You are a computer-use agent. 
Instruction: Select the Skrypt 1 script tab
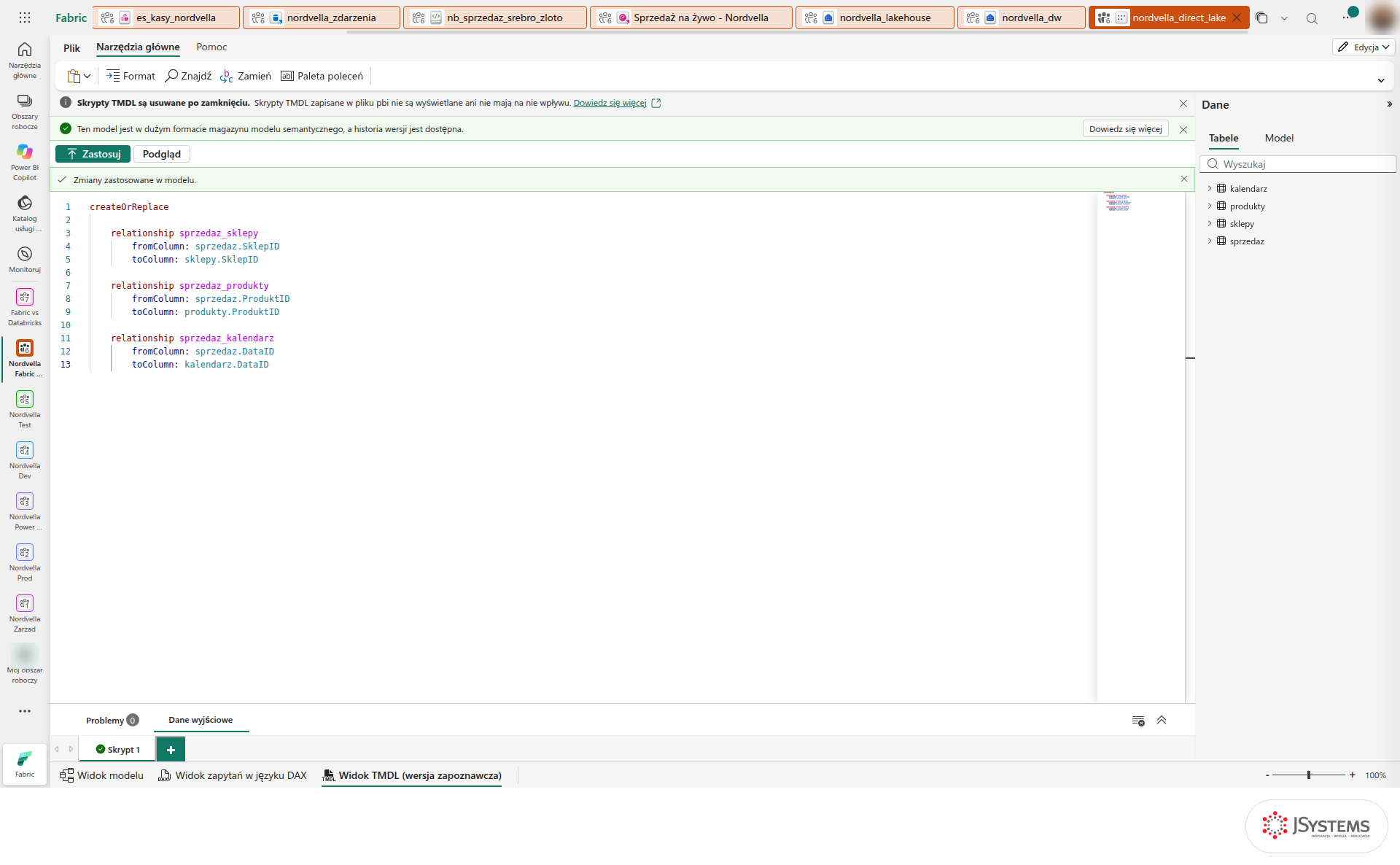coord(117,749)
